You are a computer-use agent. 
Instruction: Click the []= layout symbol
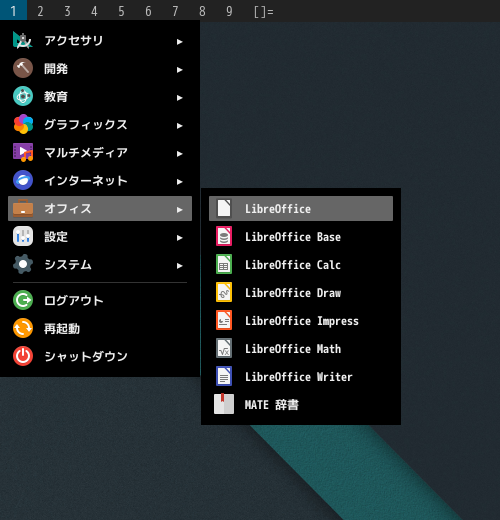pos(263,12)
